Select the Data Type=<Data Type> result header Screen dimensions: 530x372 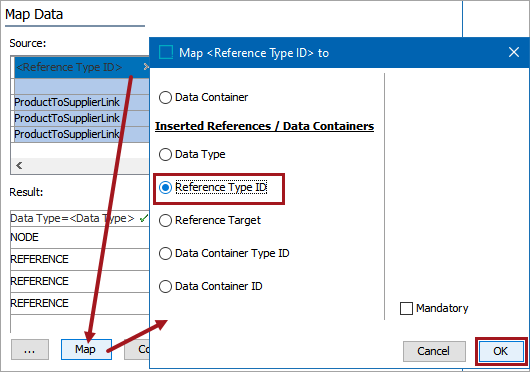click(x=79, y=218)
